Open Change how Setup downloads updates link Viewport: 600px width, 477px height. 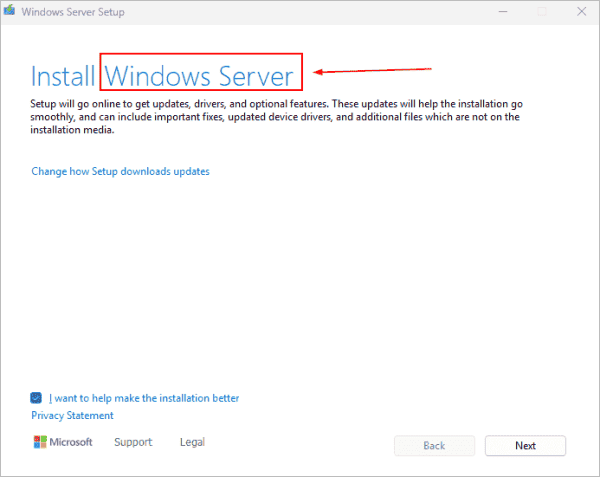coord(120,171)
